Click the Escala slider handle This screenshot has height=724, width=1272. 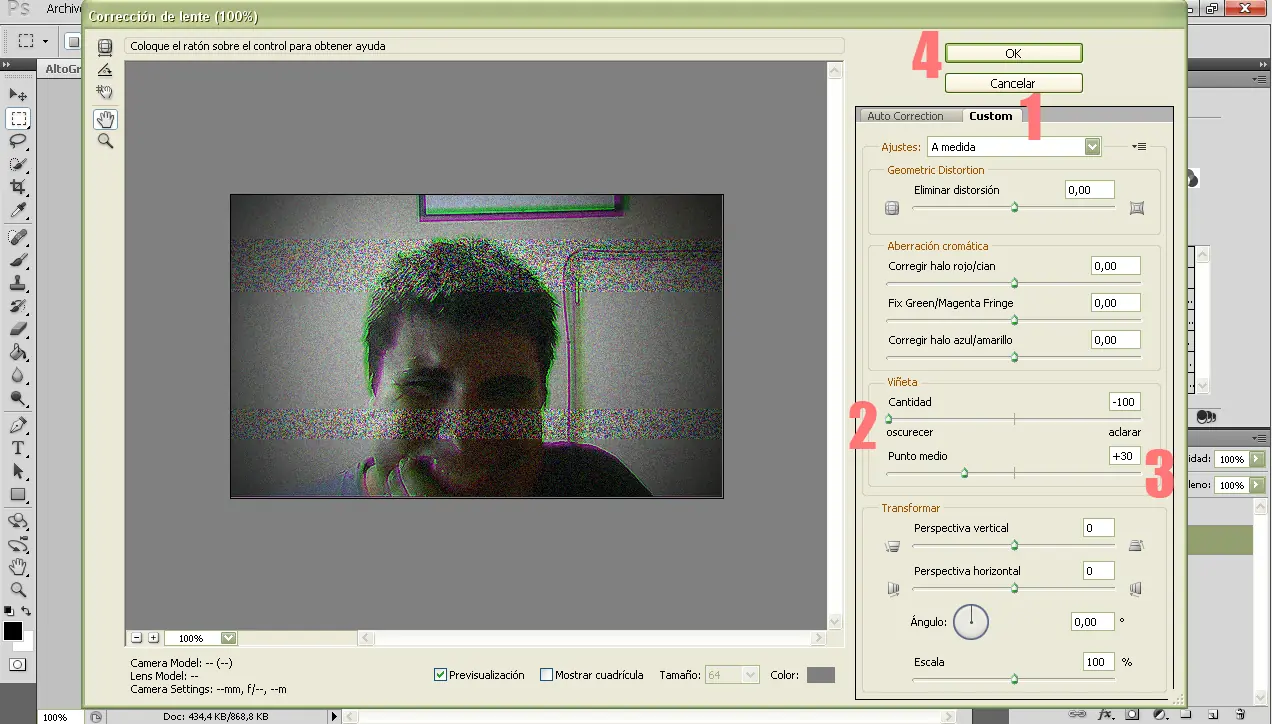[x=1014, y=680]
